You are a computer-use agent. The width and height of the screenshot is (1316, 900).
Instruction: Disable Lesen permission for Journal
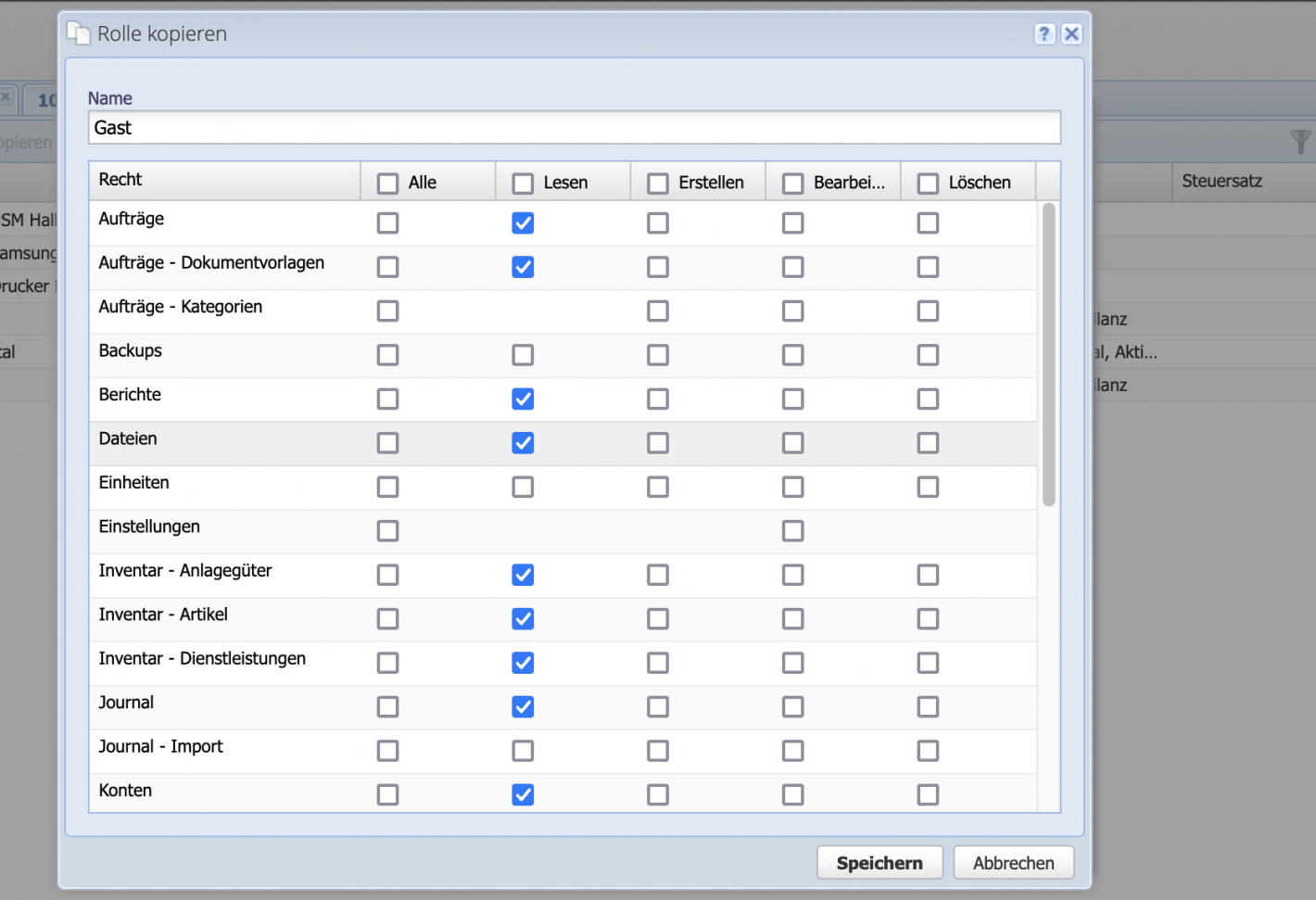[523, 706]
